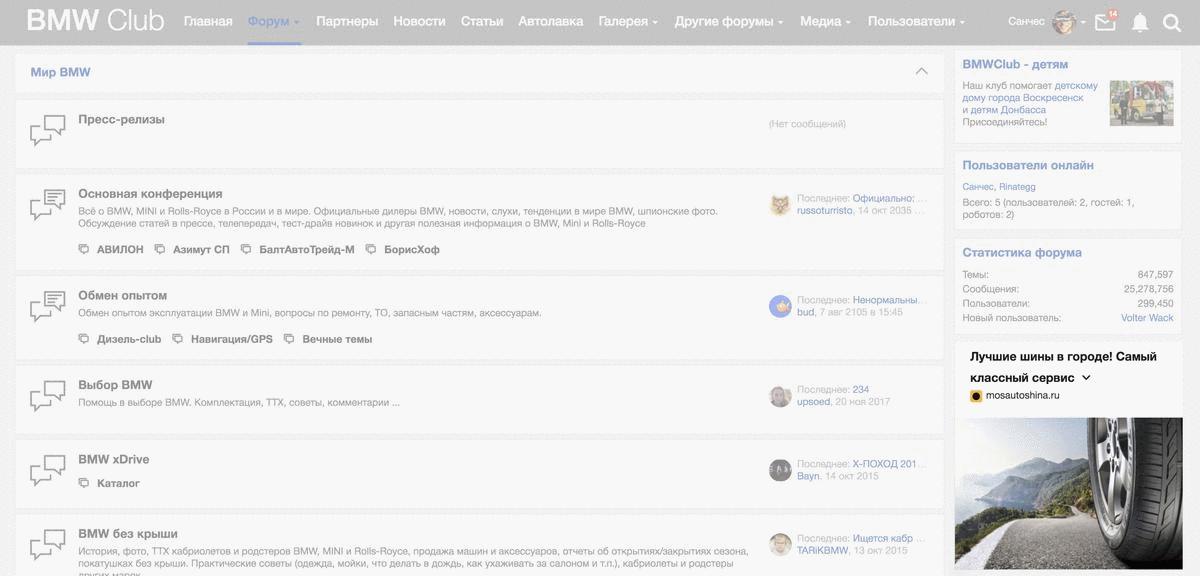Open the Пользователи онлайн heading link
The height and width of the screenshot is (576, 1200).
(1028, 165)
